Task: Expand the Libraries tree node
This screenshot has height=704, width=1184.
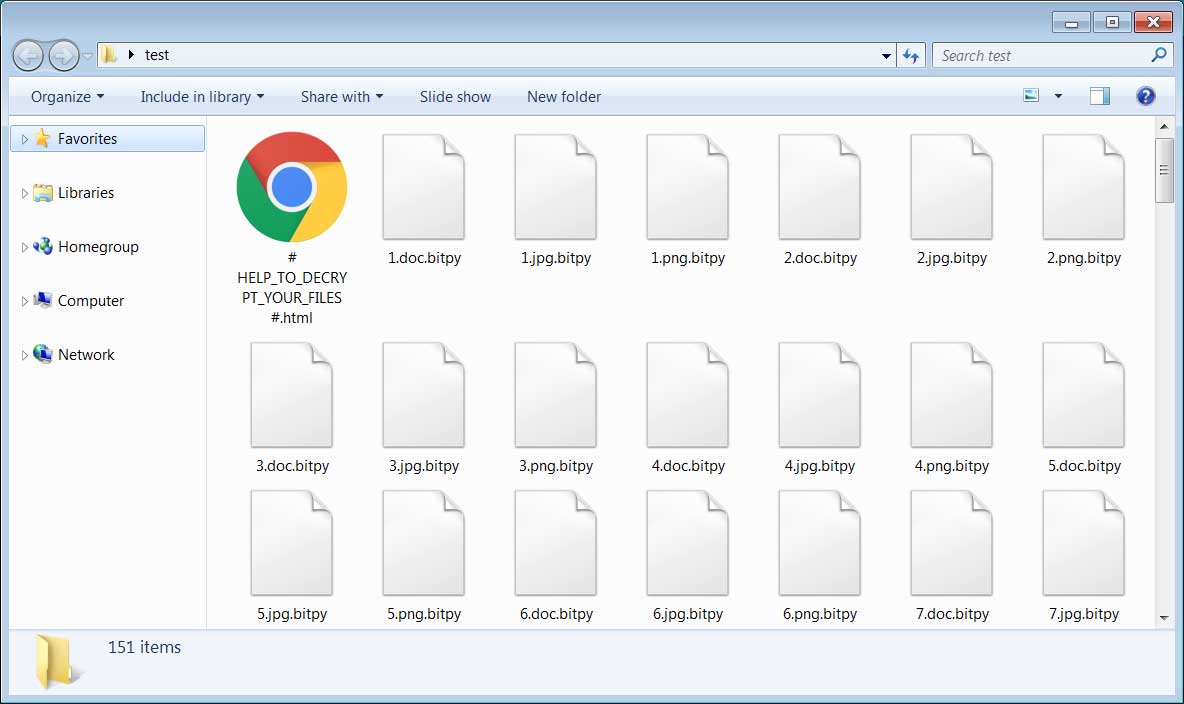Action: pos(24,193)
